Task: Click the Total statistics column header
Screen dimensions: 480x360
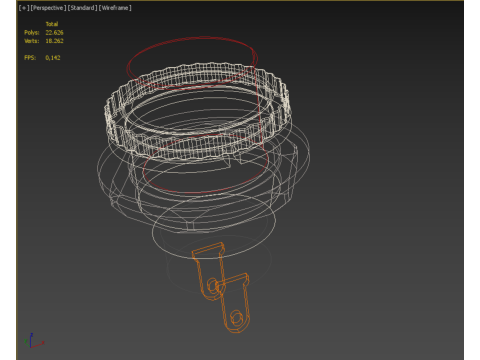Action: [x=52, y=24]
